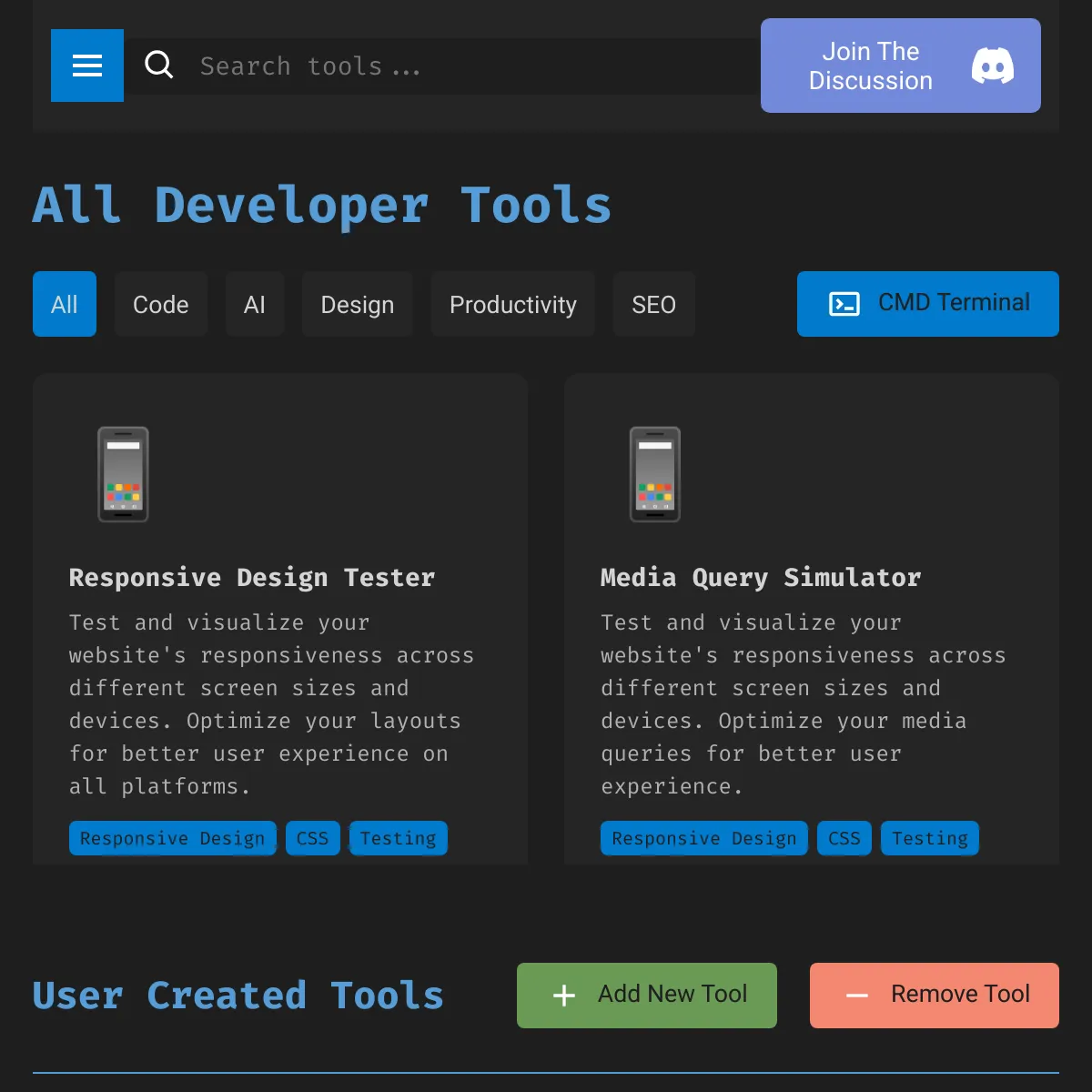Switch to the Design category tab
This screenshot has width=1092, height=1092.
click(357, 304)
